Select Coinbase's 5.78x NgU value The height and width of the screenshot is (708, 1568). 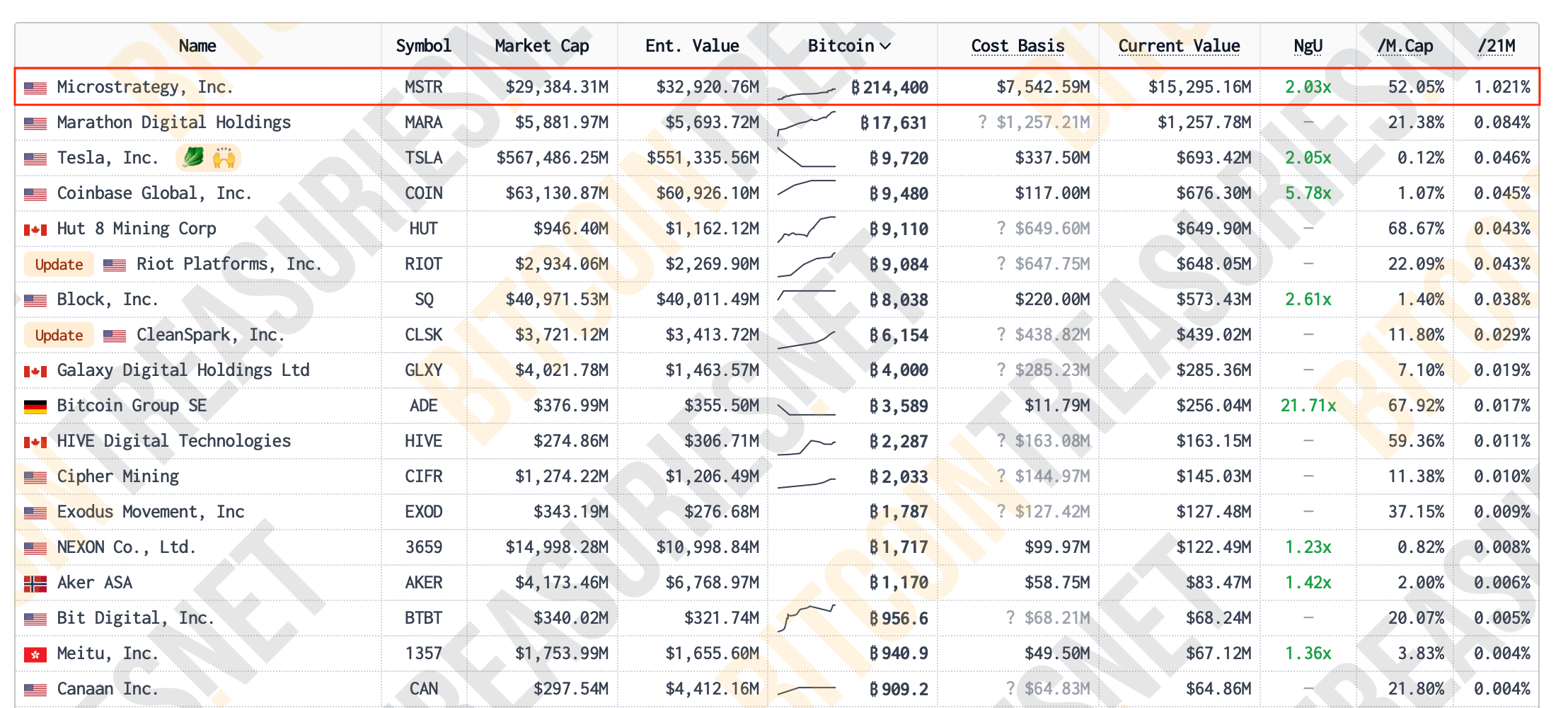pos(1308,193)
